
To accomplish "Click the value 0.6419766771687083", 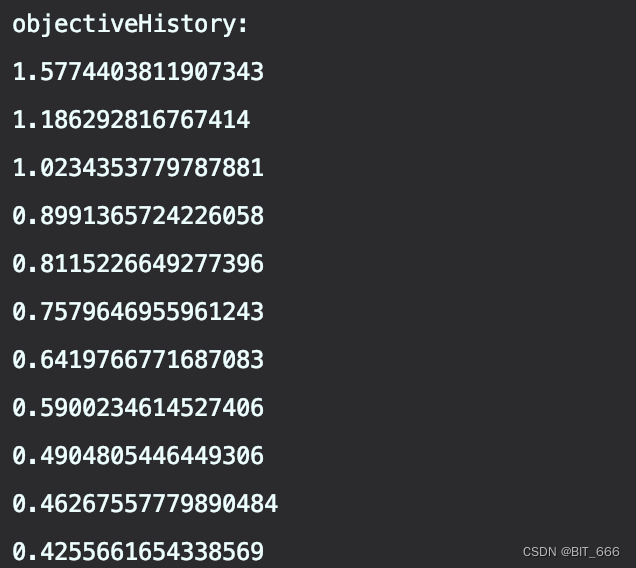I will [x=138, y=359].
